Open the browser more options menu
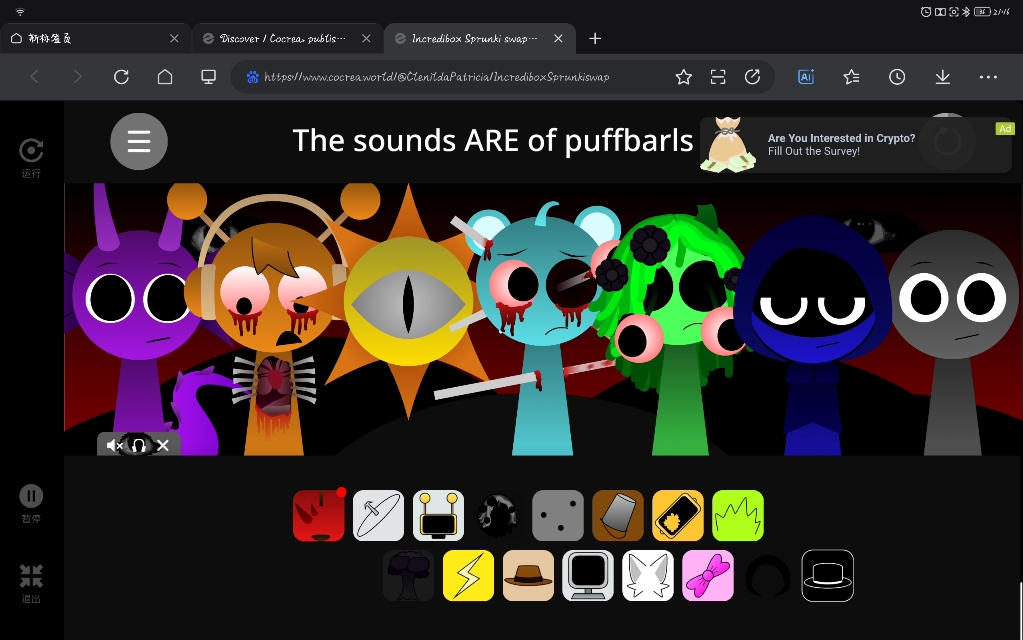 (x=988, y=77)
